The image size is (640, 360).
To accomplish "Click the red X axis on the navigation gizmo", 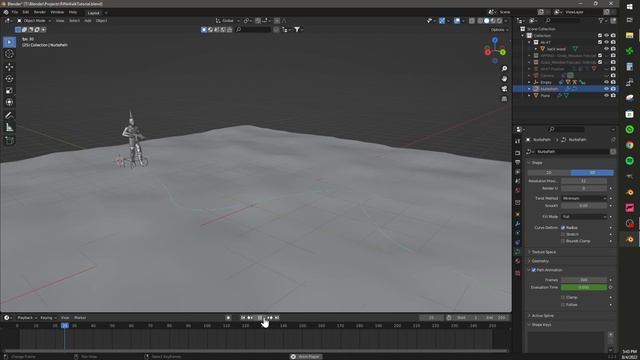I will 487,52.
